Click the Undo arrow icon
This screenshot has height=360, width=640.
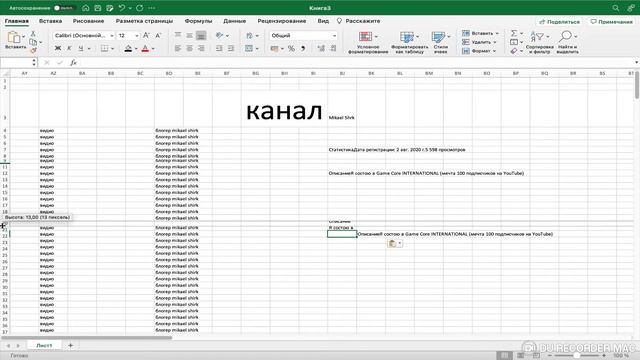[122, 8]
